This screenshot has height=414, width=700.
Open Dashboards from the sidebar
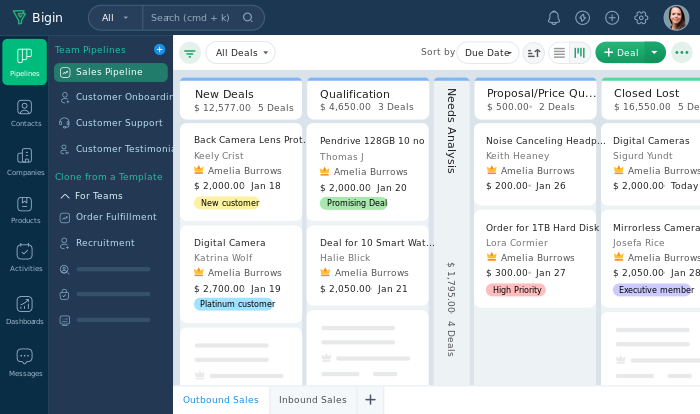[x=25, y=311]
